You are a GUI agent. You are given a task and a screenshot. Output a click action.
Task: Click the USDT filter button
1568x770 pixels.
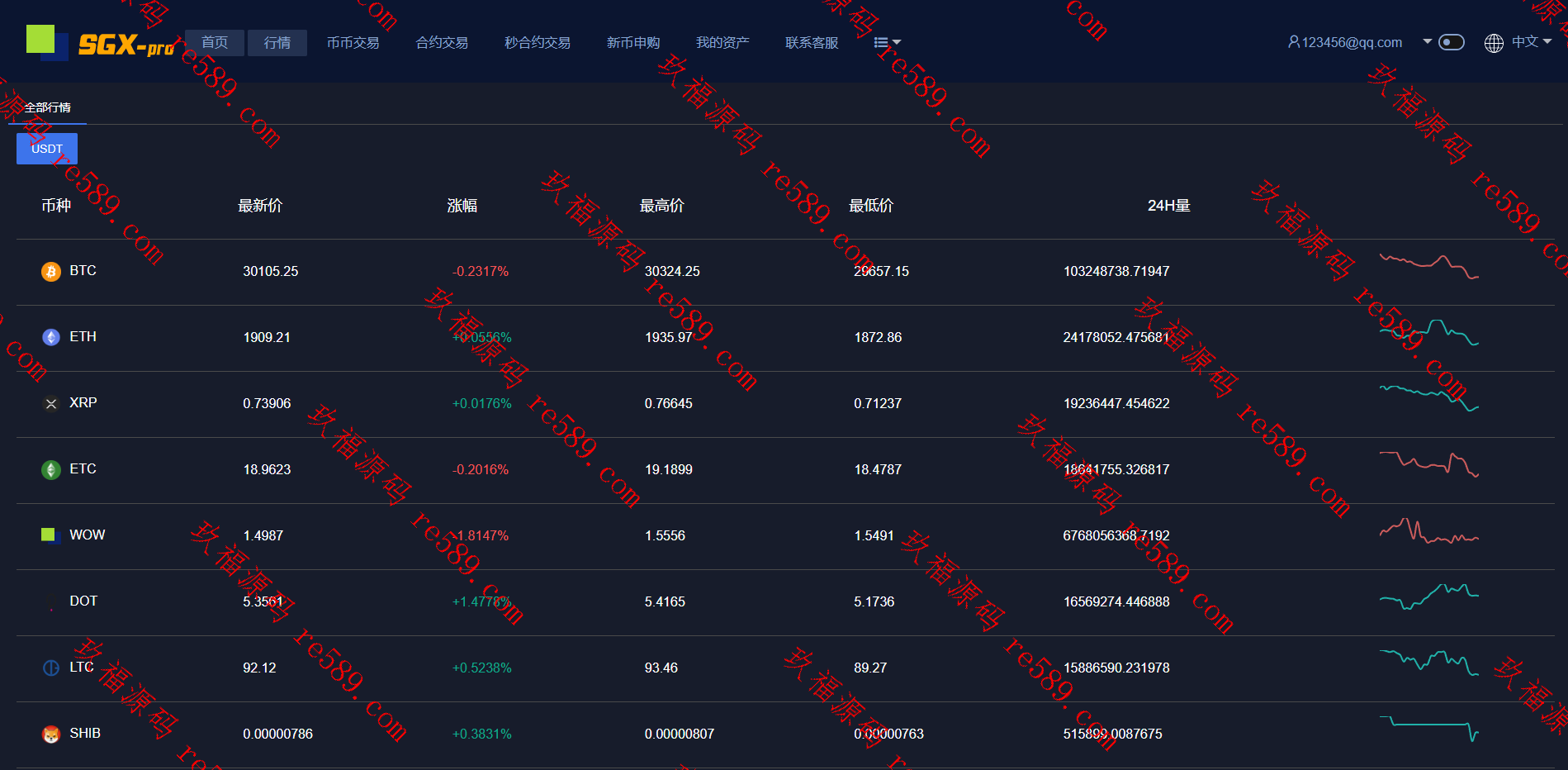pyautogui.click(x=47, y=149)
